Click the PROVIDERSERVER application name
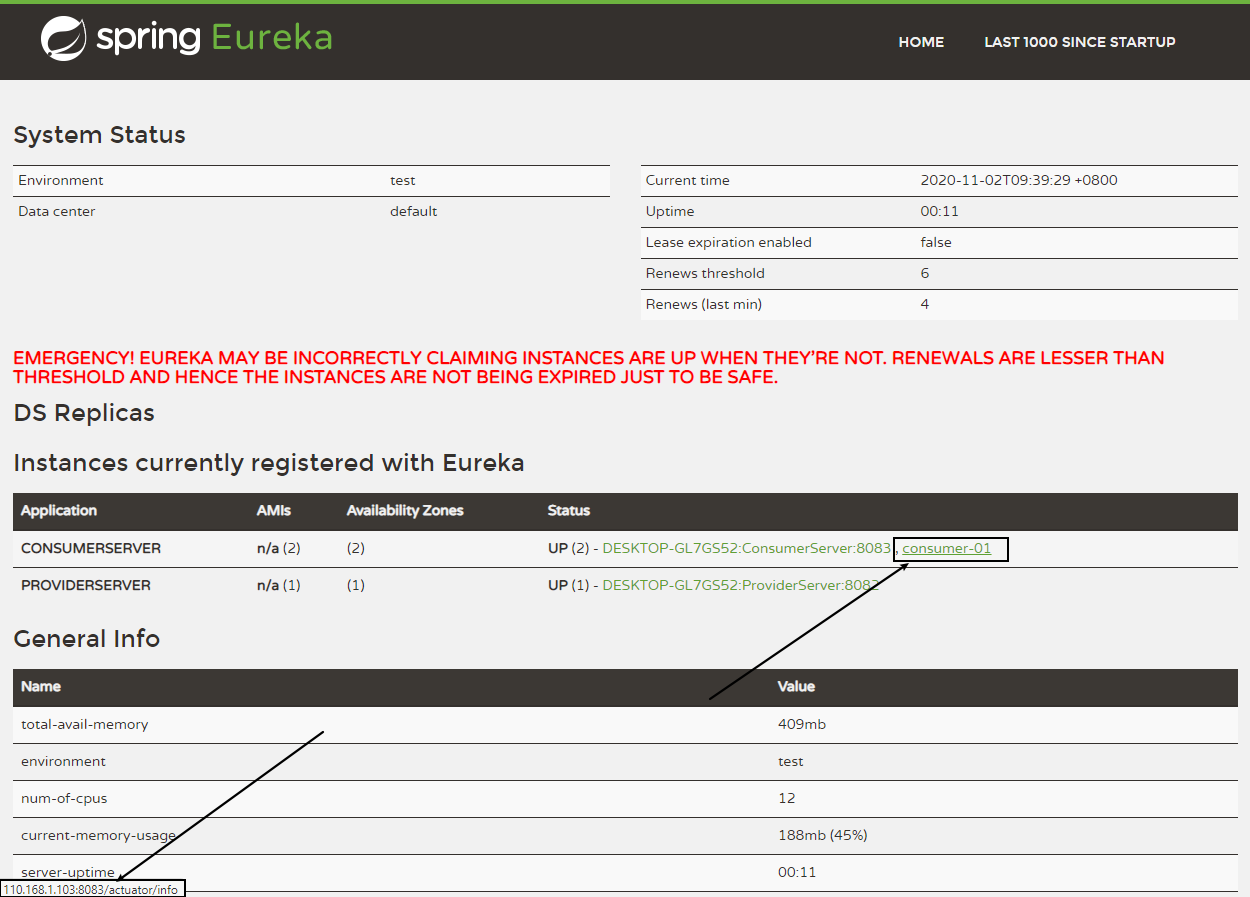The width and height of the screenshot is (1250, 897). coord(86,585)
